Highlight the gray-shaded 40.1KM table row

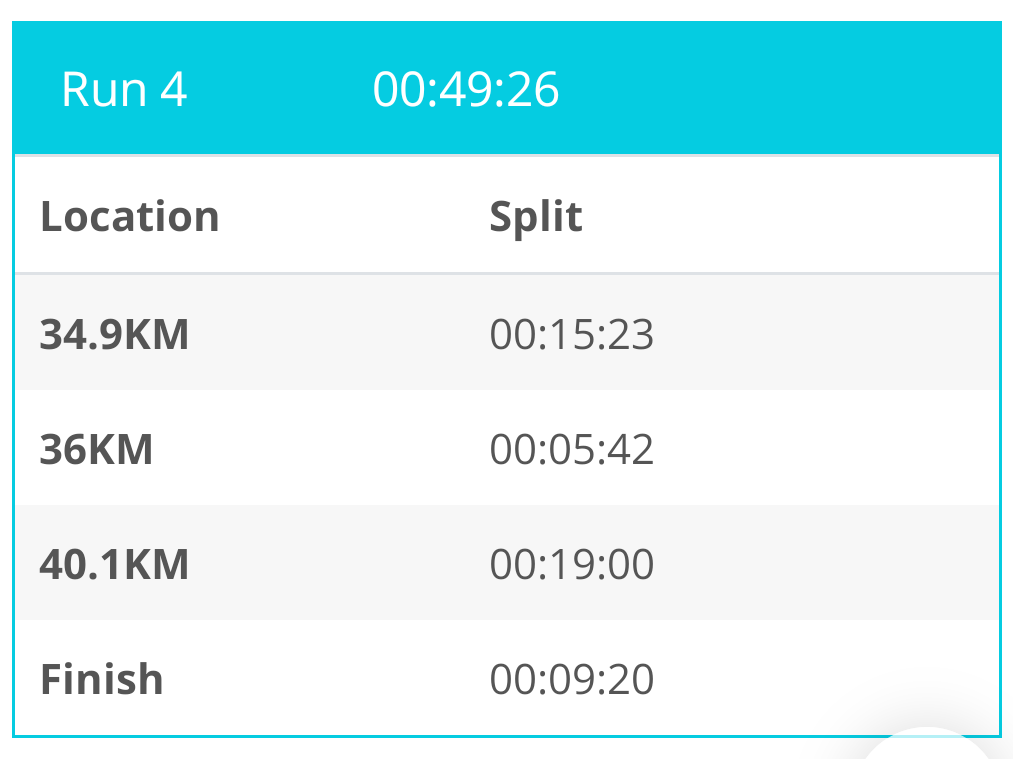(x=507, y=563)
